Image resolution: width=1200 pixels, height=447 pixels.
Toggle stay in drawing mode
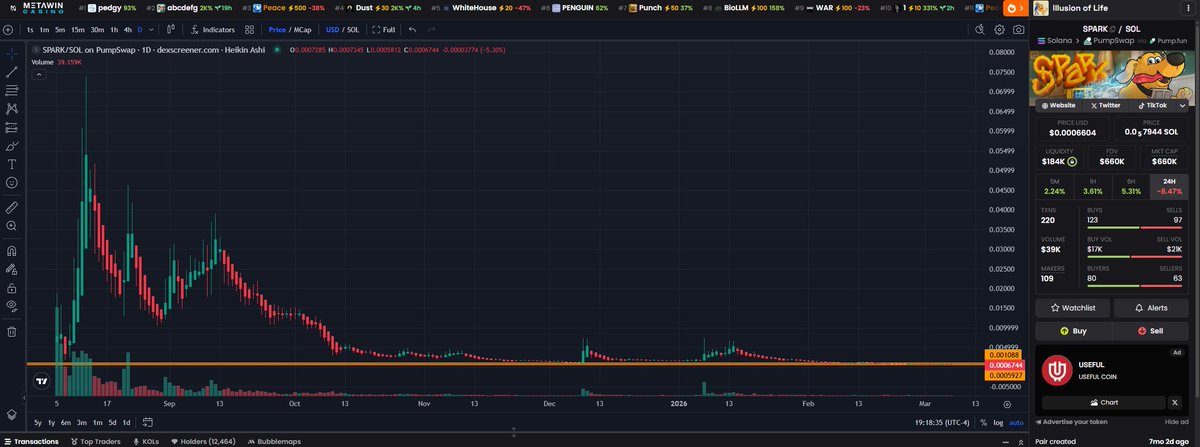pos(12,268)
